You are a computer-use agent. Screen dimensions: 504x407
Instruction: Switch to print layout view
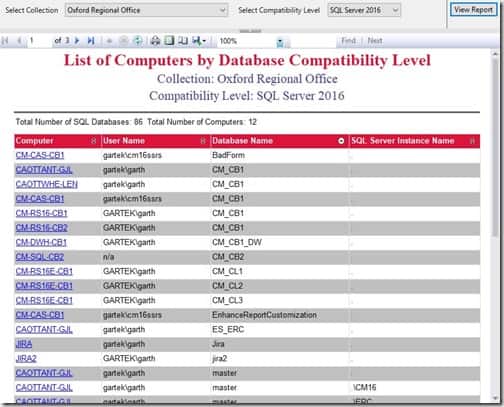point(169,41)
